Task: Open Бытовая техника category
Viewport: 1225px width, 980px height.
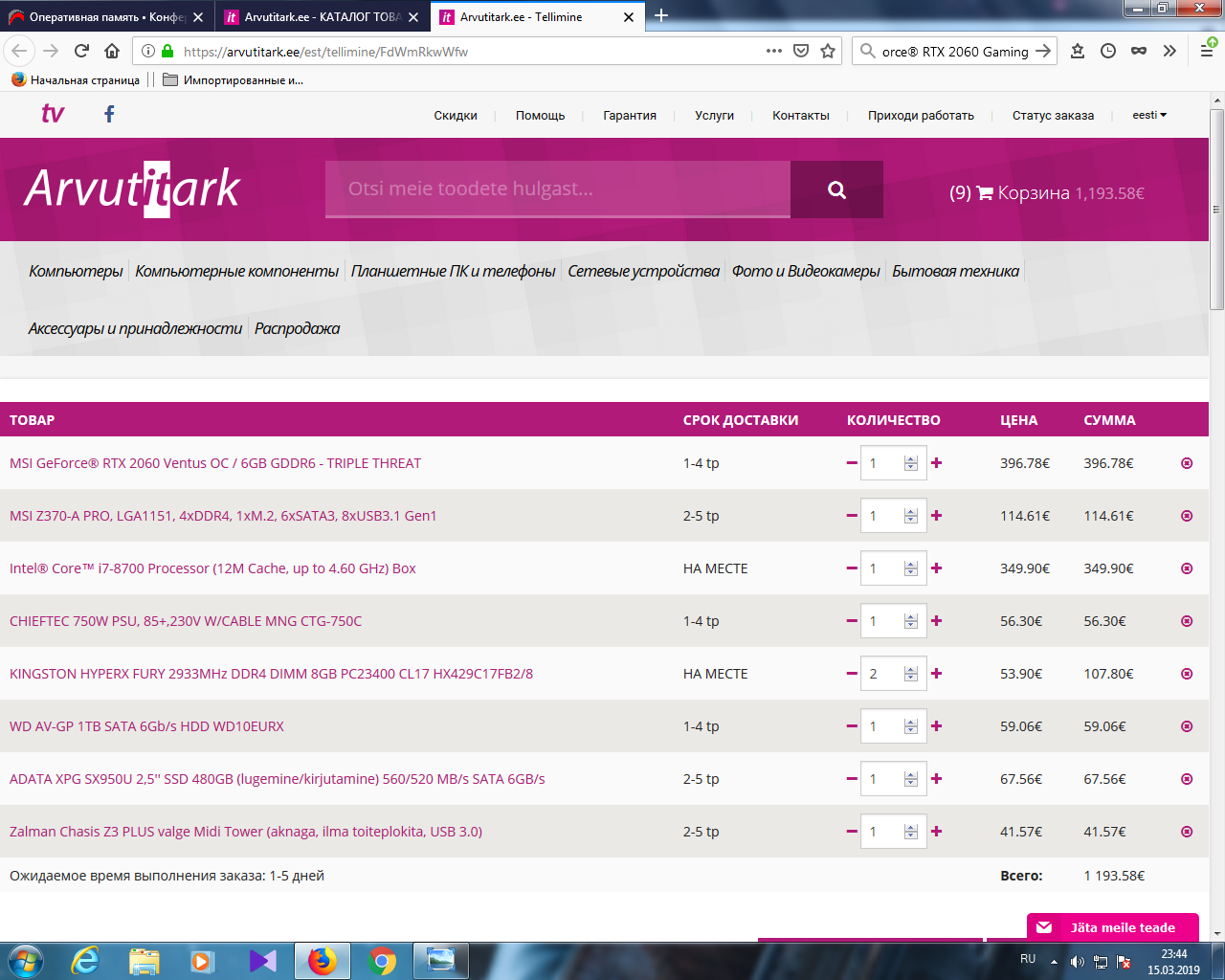Action: (955, 271)
